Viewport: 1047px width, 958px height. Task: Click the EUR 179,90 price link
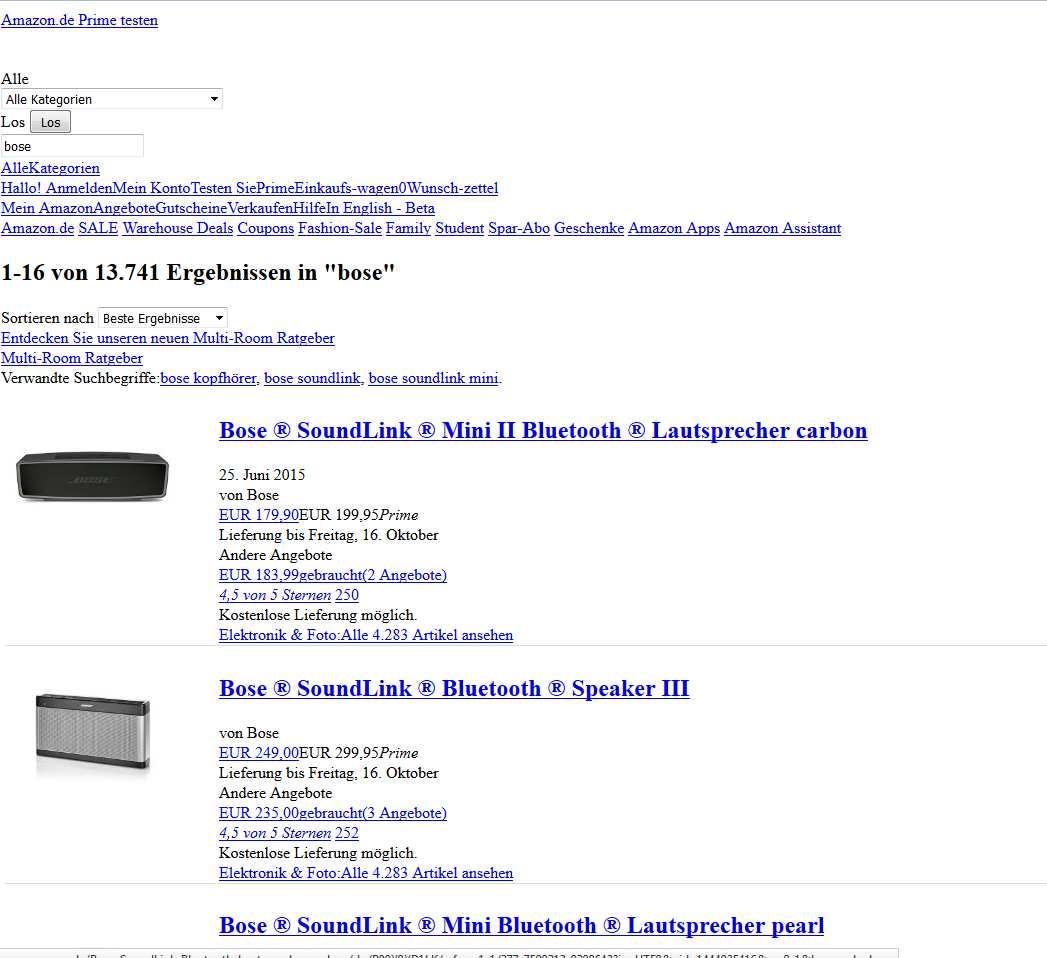point(259,515)
